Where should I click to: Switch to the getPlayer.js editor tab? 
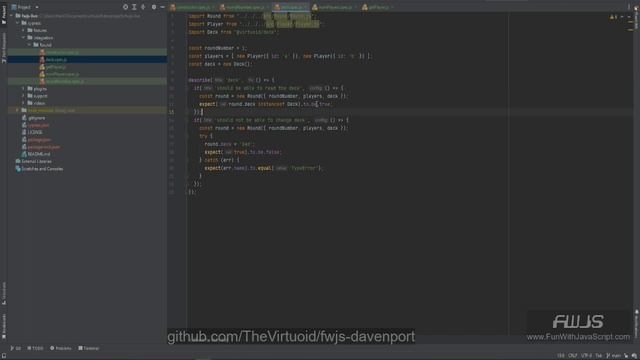(378, 7)
